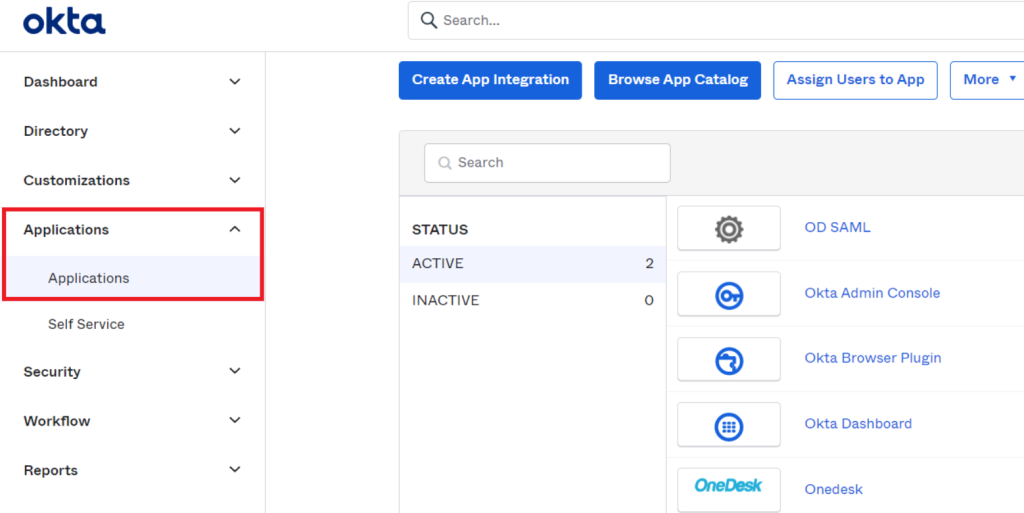The width and height of the screenshot is (1024, 513).
Task: Open the Okta Admin Console link
Action: [x=872, y=293]
